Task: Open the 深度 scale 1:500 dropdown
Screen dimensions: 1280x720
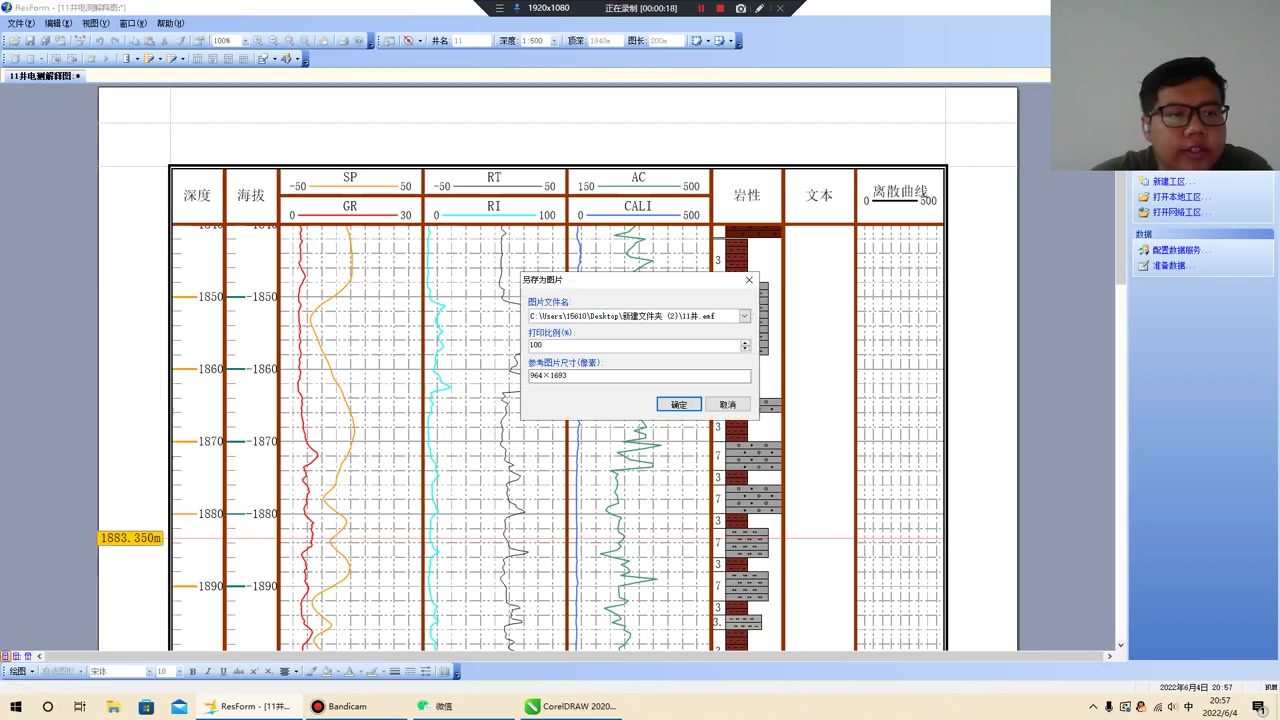Action: (x=555, y=41)
